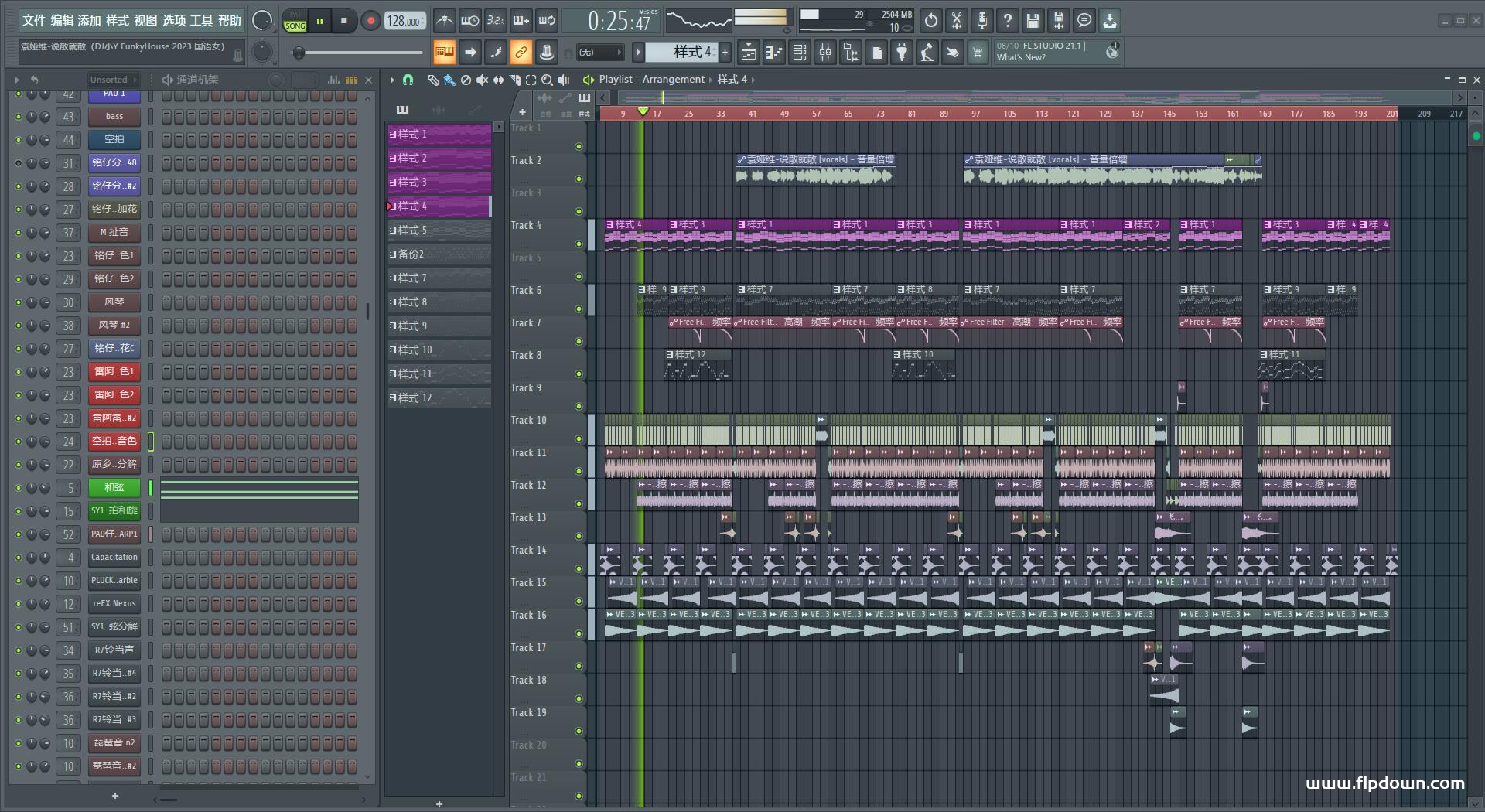1485x812 pixels.
Task: Save the project with floppy icon
Action: tap(1033, 21)
